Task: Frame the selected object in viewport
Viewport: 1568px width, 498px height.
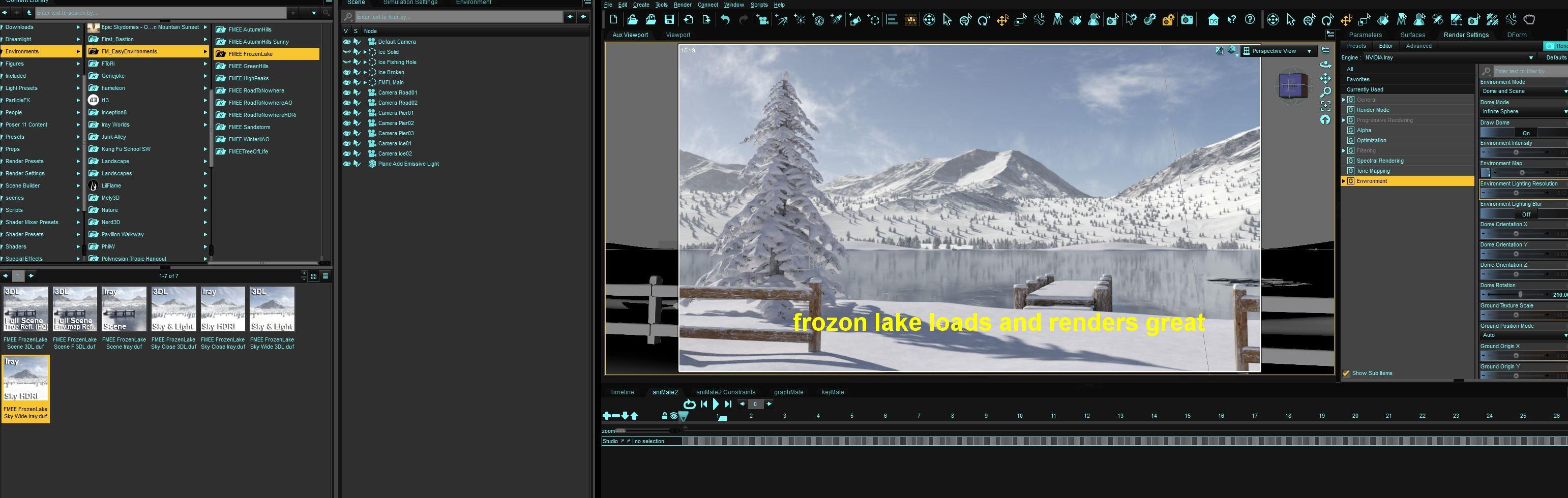Action: (1325, 106)
